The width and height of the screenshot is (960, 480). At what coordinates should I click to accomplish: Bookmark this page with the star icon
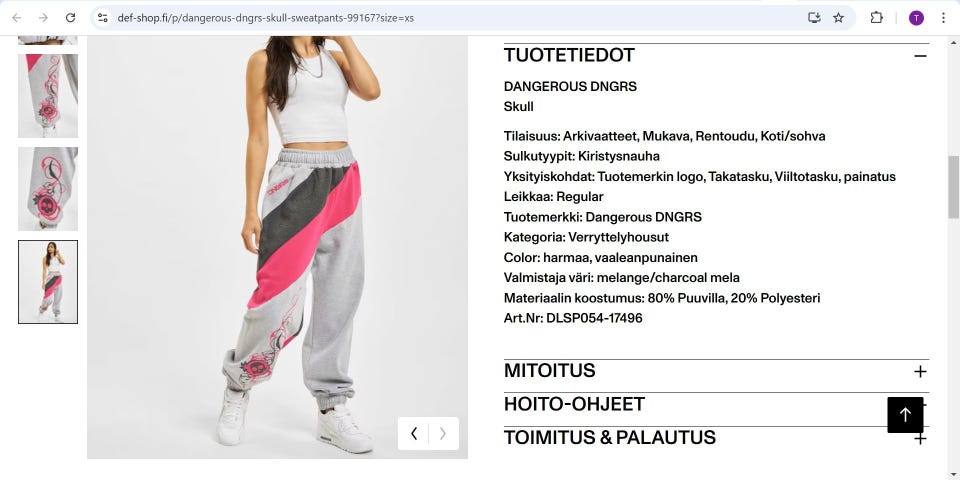[839, 18]
